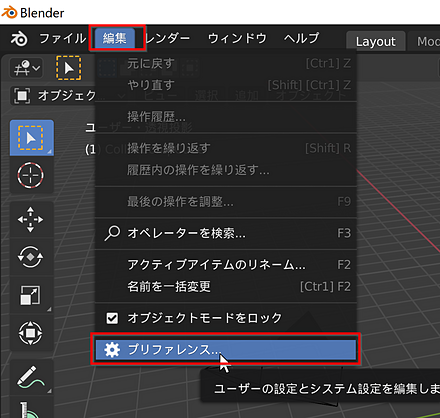This screenshot has width=440, height=418.
Task: Switch to the Layout workspace tab
Action: pos(376,42)
